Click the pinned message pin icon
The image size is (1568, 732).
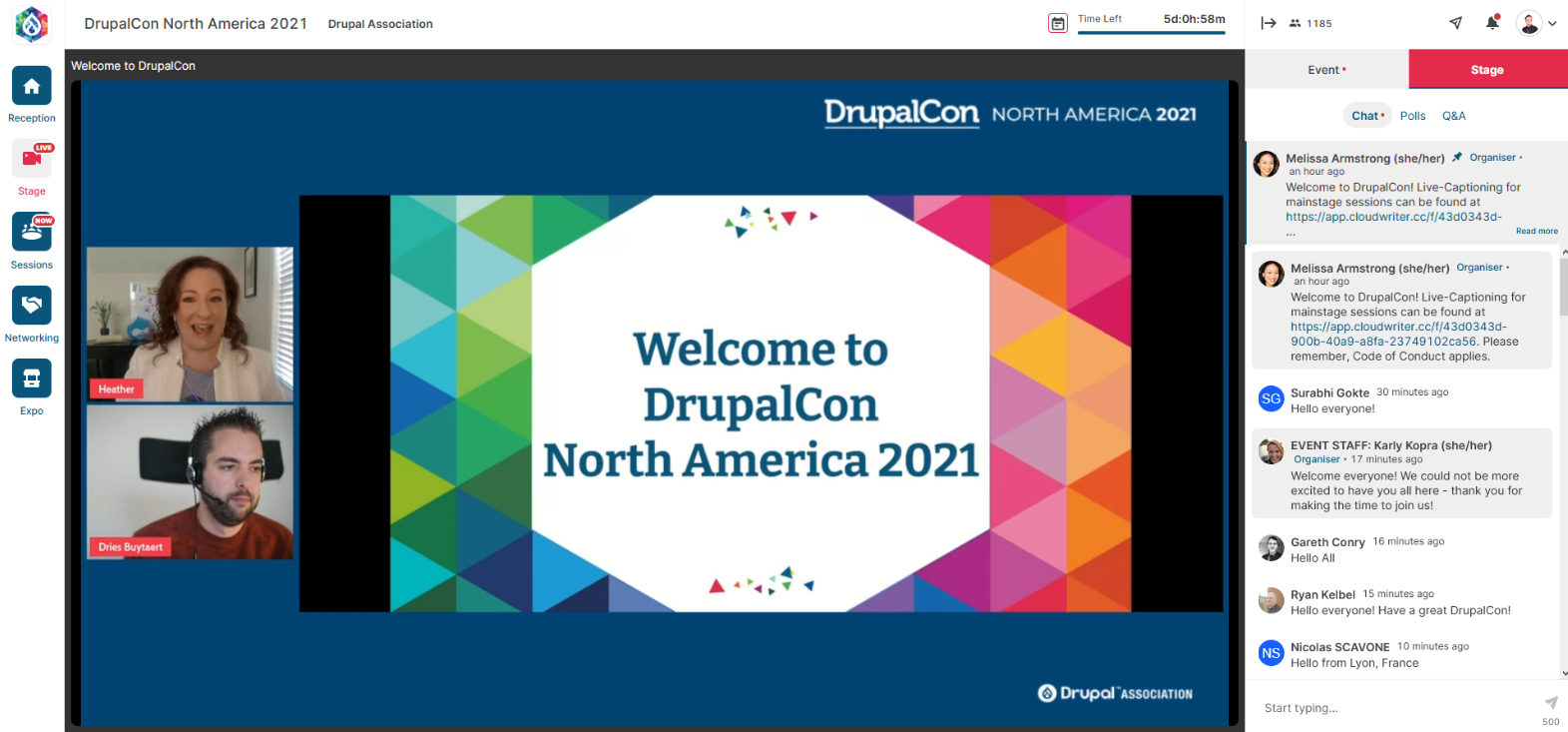1457,157
